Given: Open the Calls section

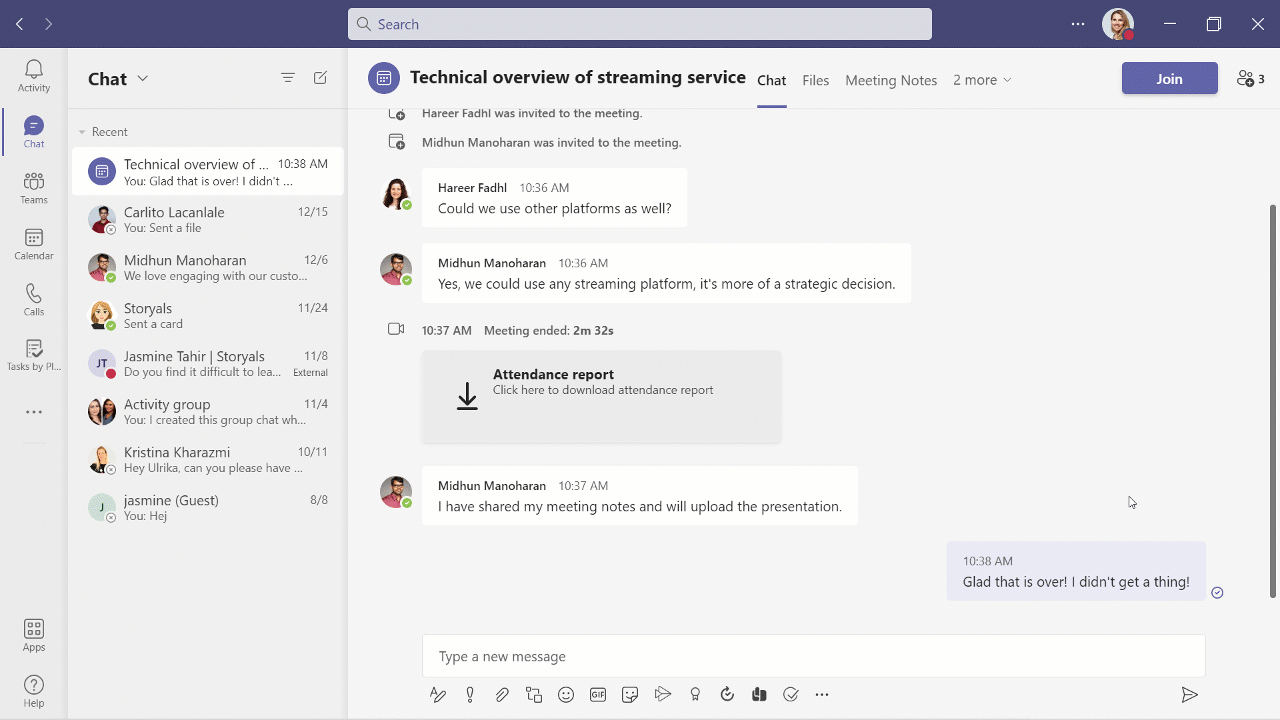Looking at the screenshot, I should click(33, 298).
